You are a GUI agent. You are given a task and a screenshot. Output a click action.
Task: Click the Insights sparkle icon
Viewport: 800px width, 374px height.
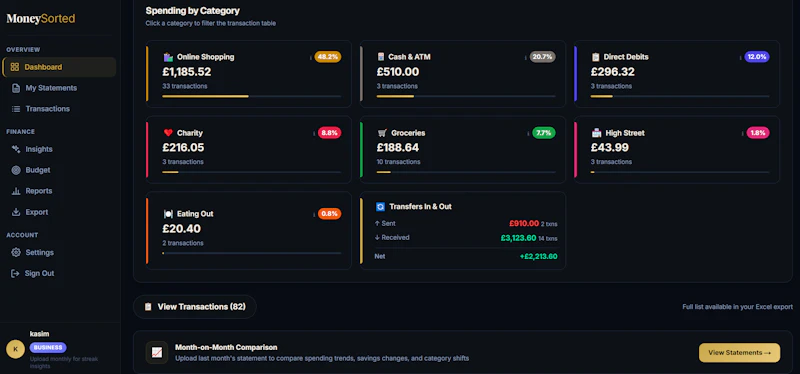pos(16,149)
